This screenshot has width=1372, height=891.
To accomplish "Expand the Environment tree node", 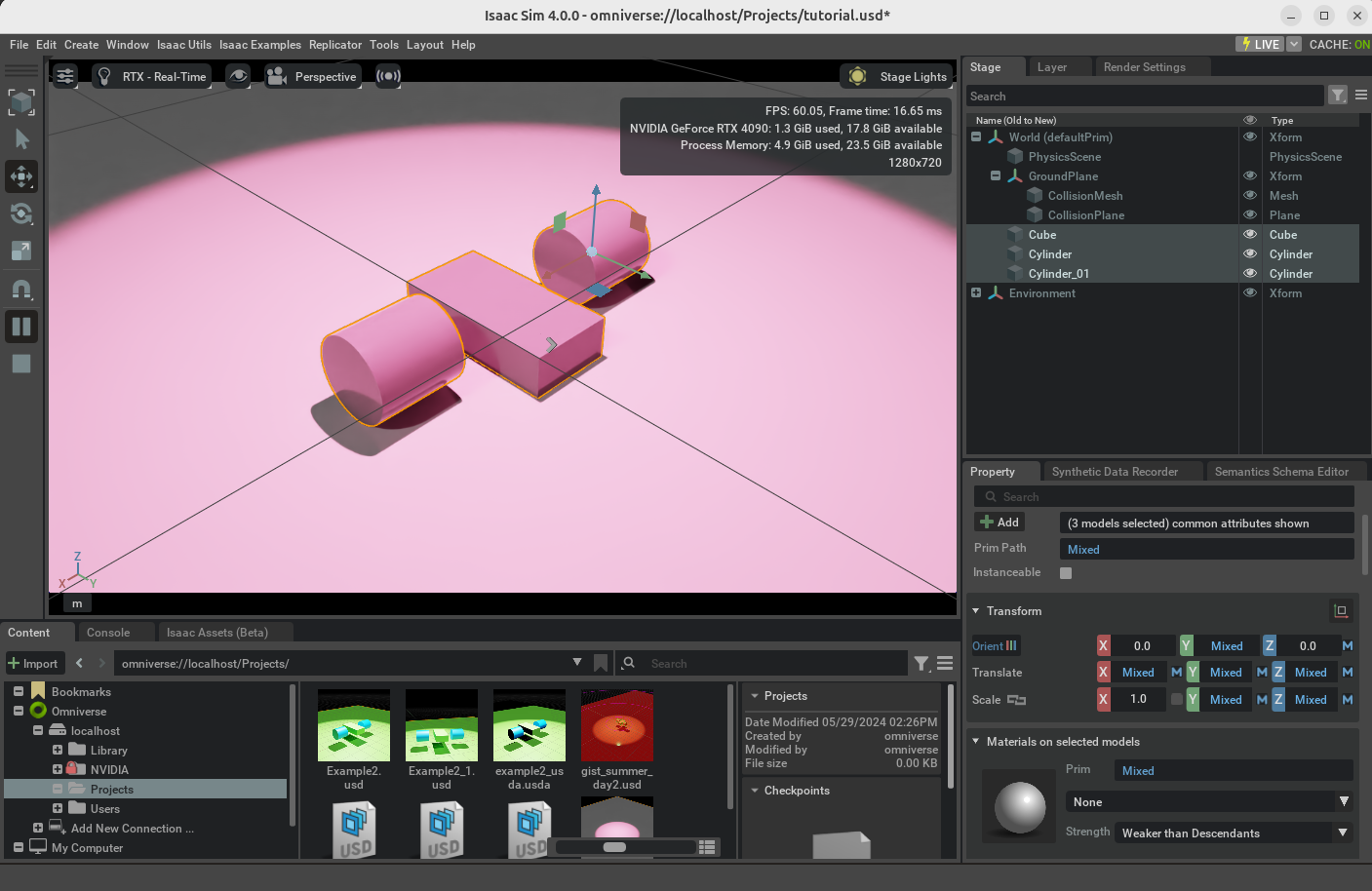I will [x=976, y=292].
